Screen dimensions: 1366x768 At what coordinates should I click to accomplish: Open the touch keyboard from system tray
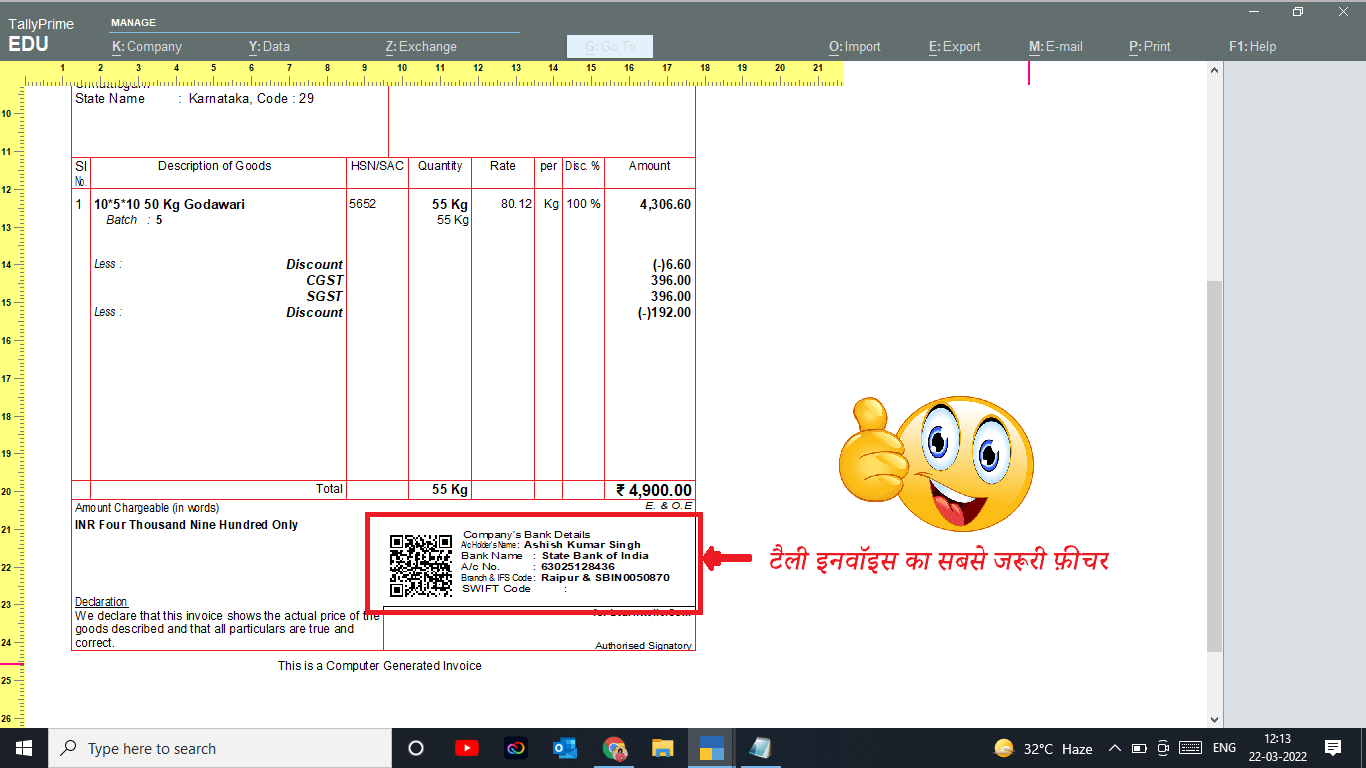pyautogui.click(x=1189, y=747)
